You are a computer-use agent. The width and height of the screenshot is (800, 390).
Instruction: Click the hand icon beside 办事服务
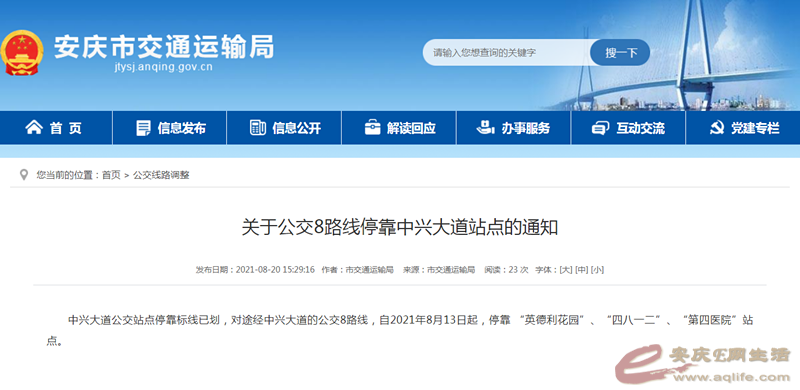click(x=485, y=127)
